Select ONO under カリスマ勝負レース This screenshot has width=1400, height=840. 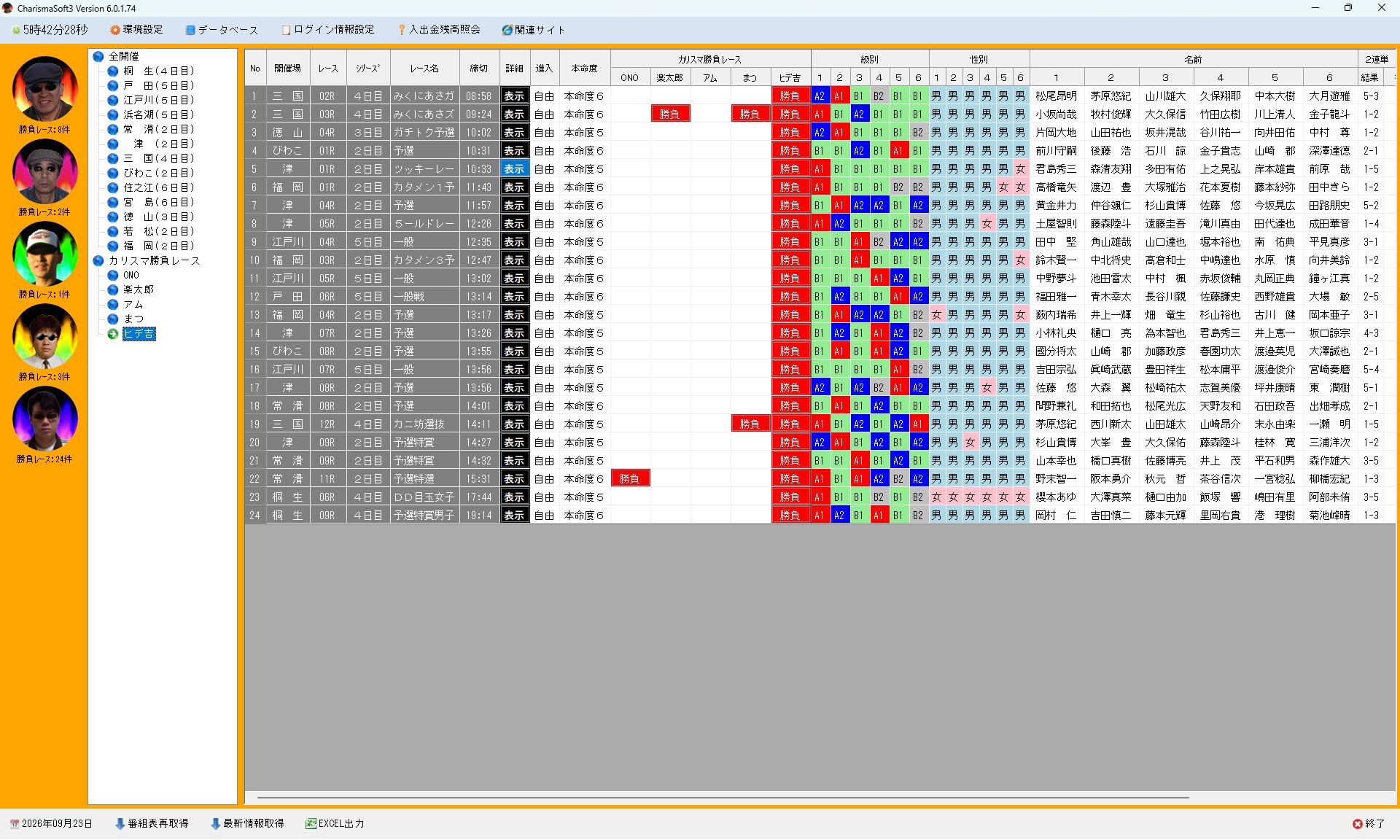tap(131, 275)
